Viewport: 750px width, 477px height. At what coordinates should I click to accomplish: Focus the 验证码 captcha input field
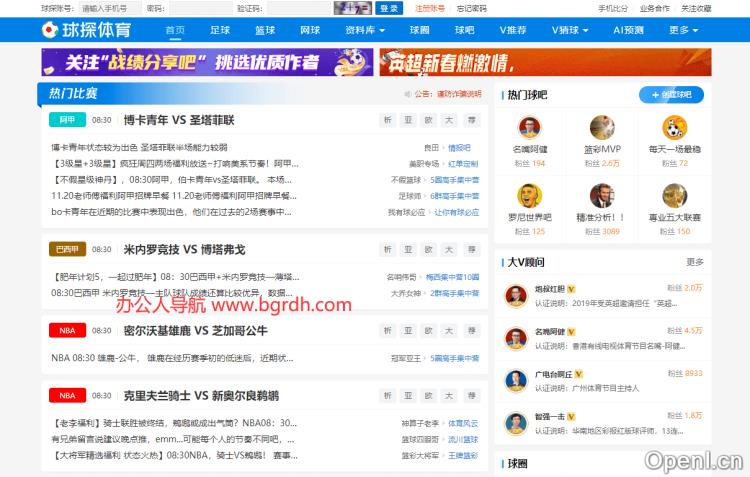299,8
